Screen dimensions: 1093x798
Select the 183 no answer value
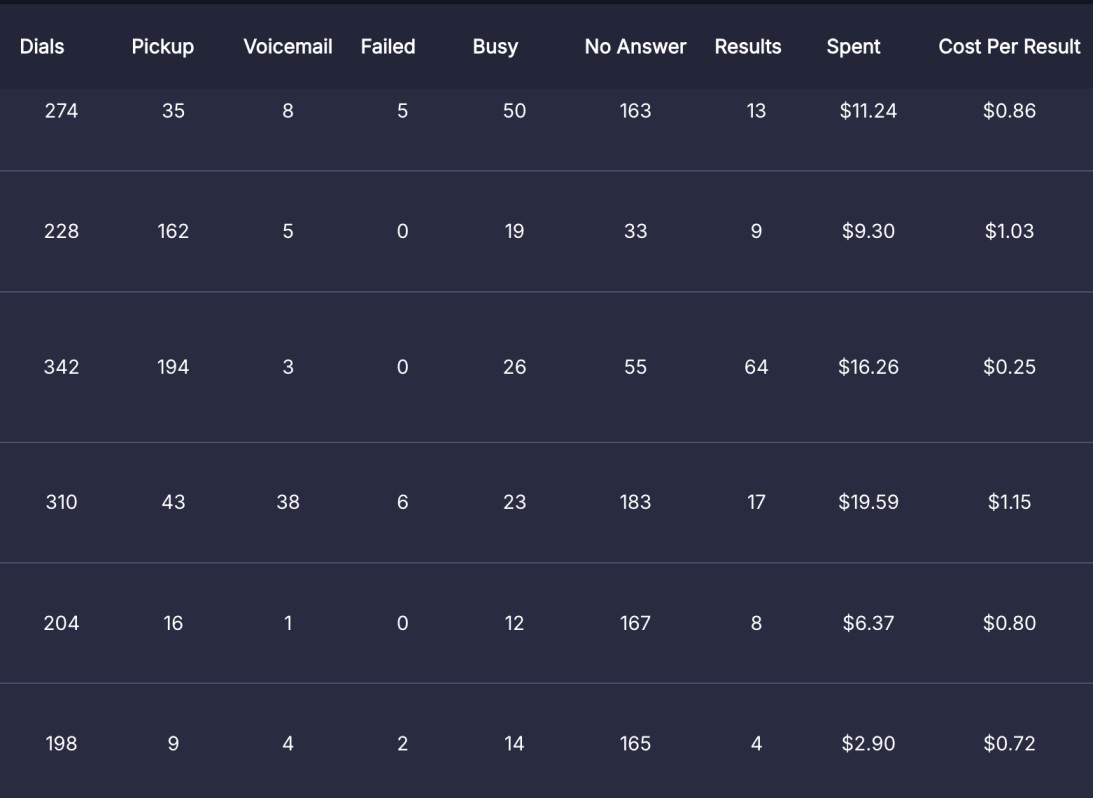tap(635, 502)
